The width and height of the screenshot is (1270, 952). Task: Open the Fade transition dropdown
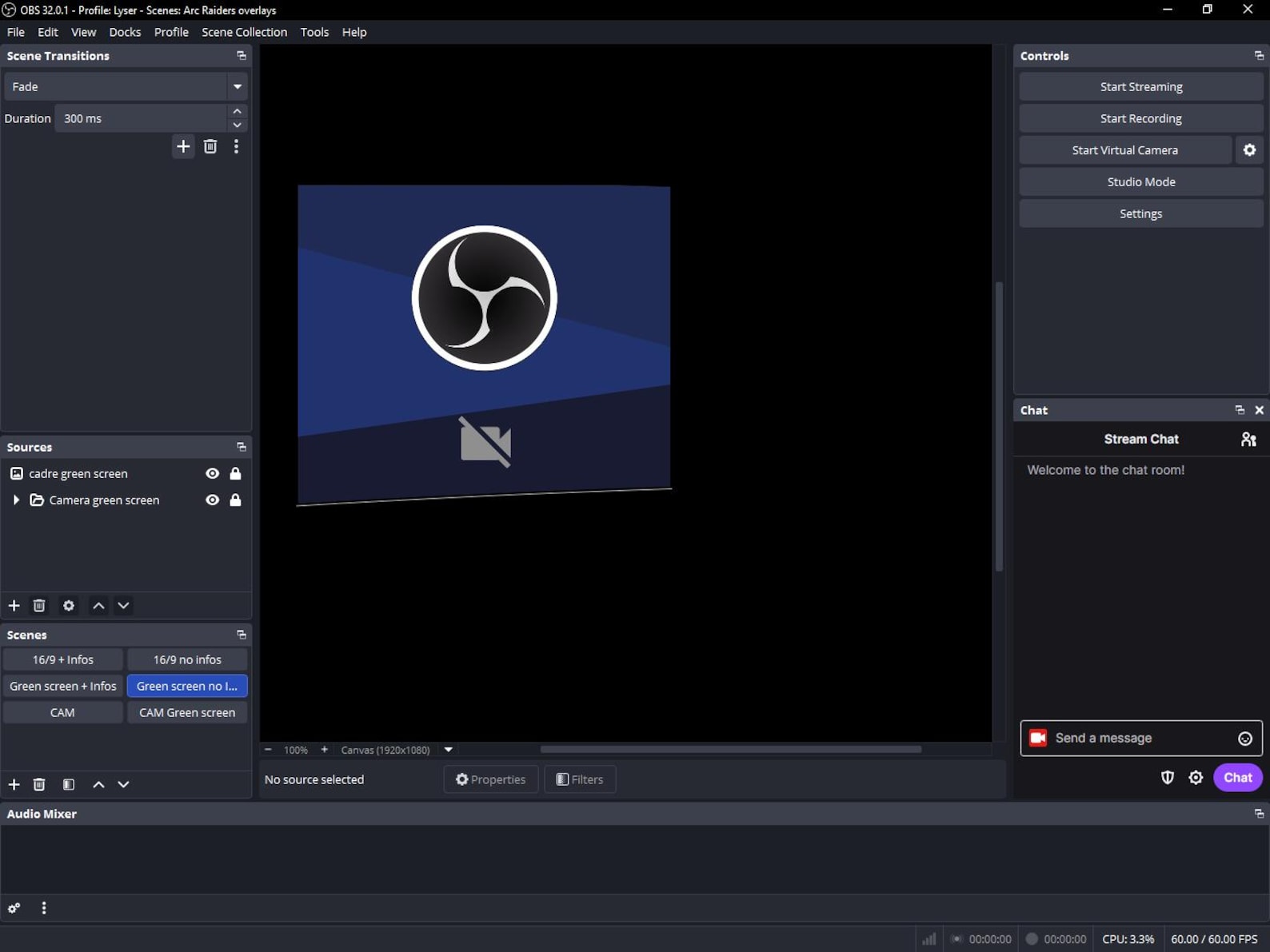tap(238, 86)
